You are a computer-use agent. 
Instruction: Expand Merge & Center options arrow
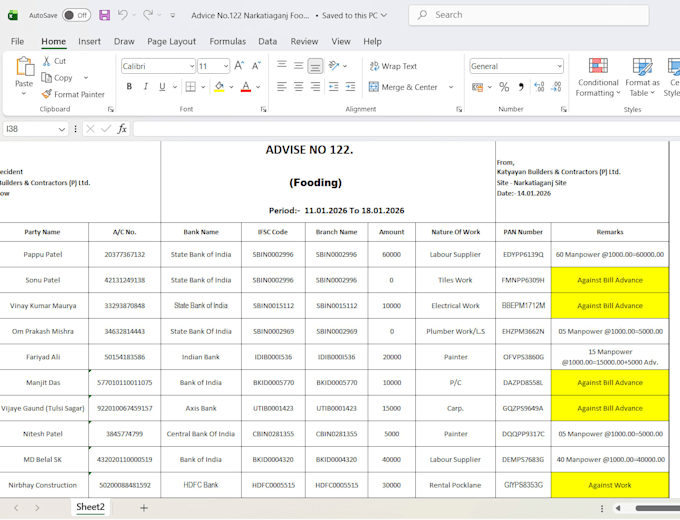(x=451, y=87)
